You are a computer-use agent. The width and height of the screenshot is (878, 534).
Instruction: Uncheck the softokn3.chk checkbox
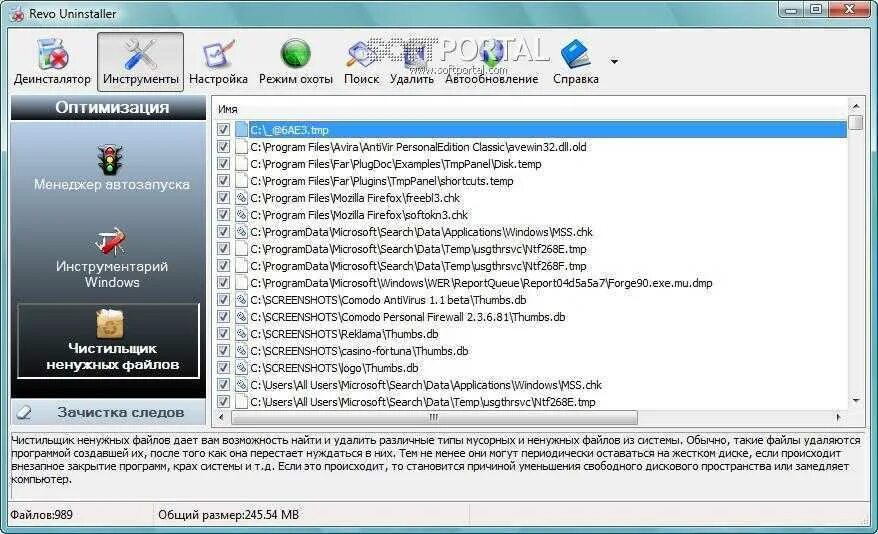[x=223, y=215]
